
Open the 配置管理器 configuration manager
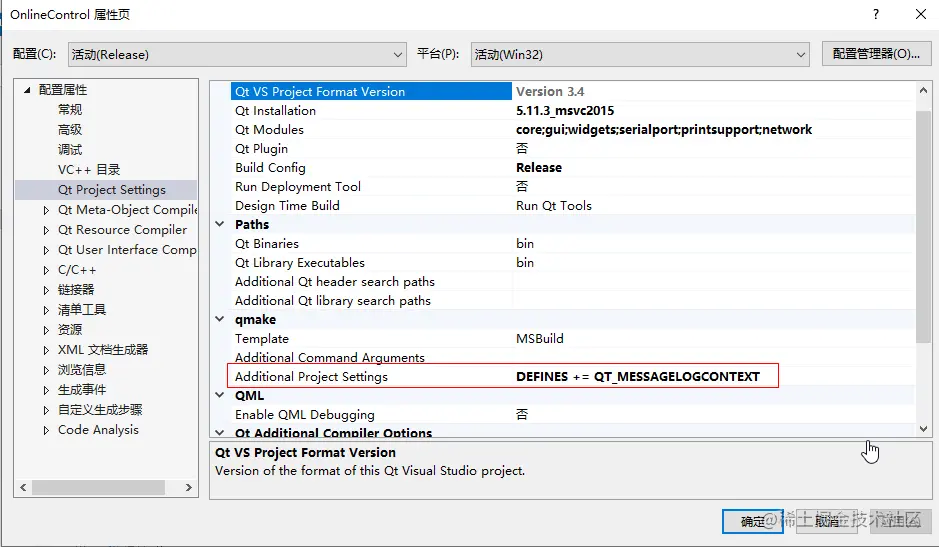[x=876, y=54]
